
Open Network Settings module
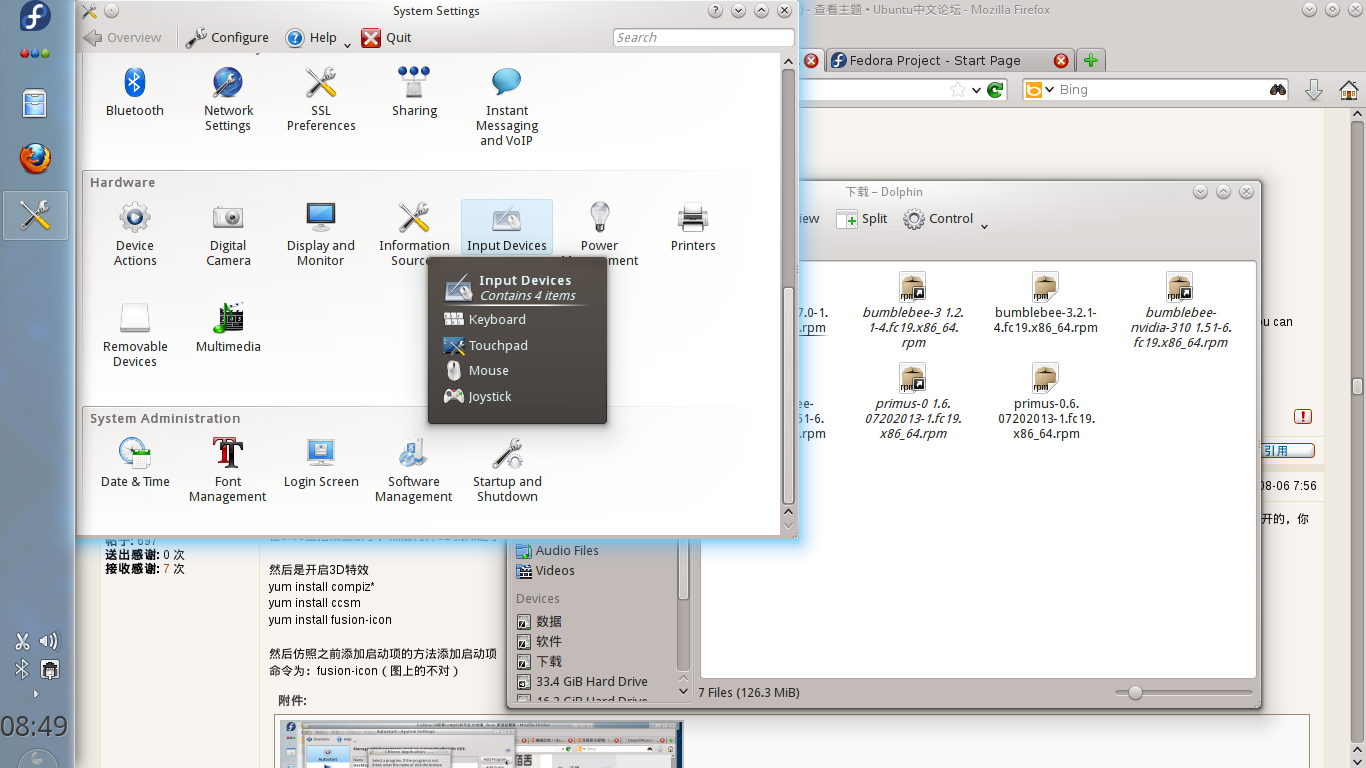(228, 99)
